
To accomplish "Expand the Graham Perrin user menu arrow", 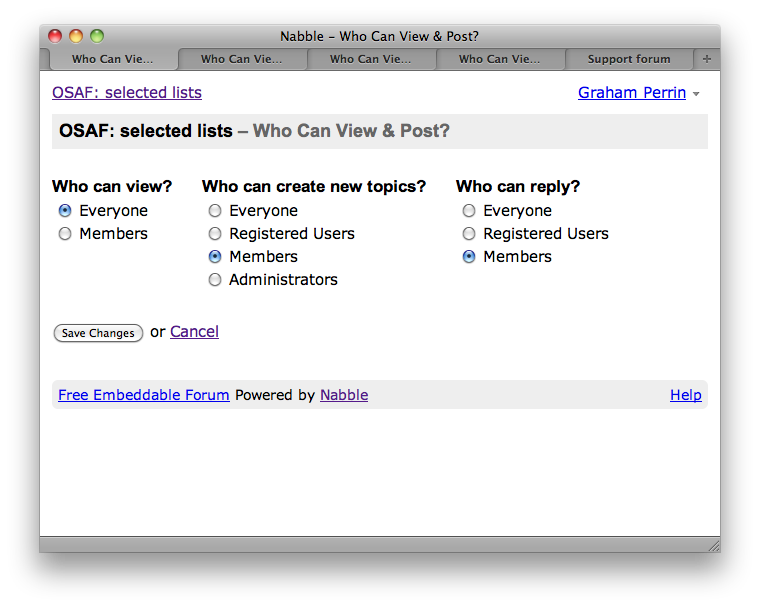I will [x=696, y=94].
